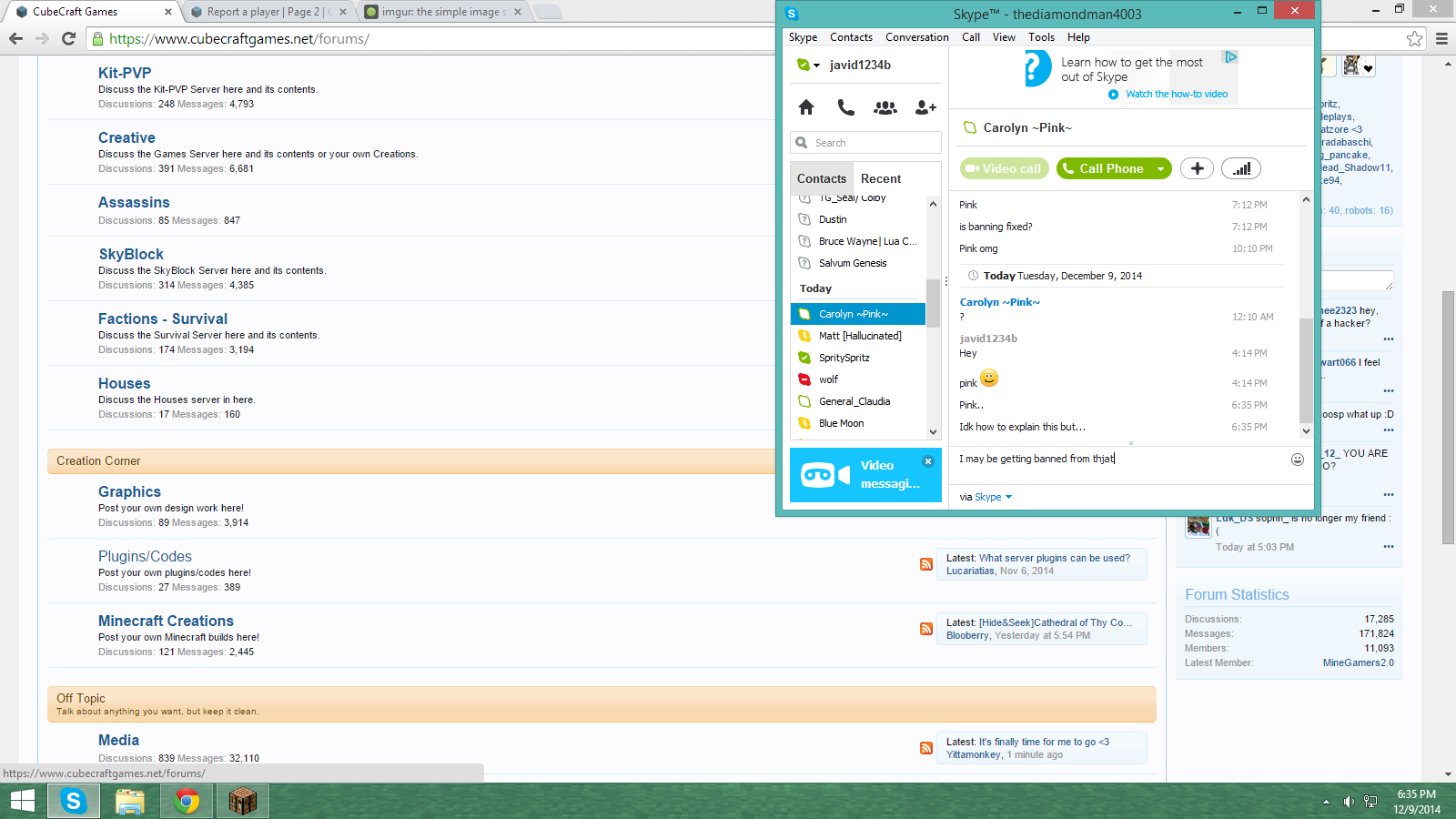Open 'What server plugins can be used?' thread
The image size is (1456, 819).
1055,558
